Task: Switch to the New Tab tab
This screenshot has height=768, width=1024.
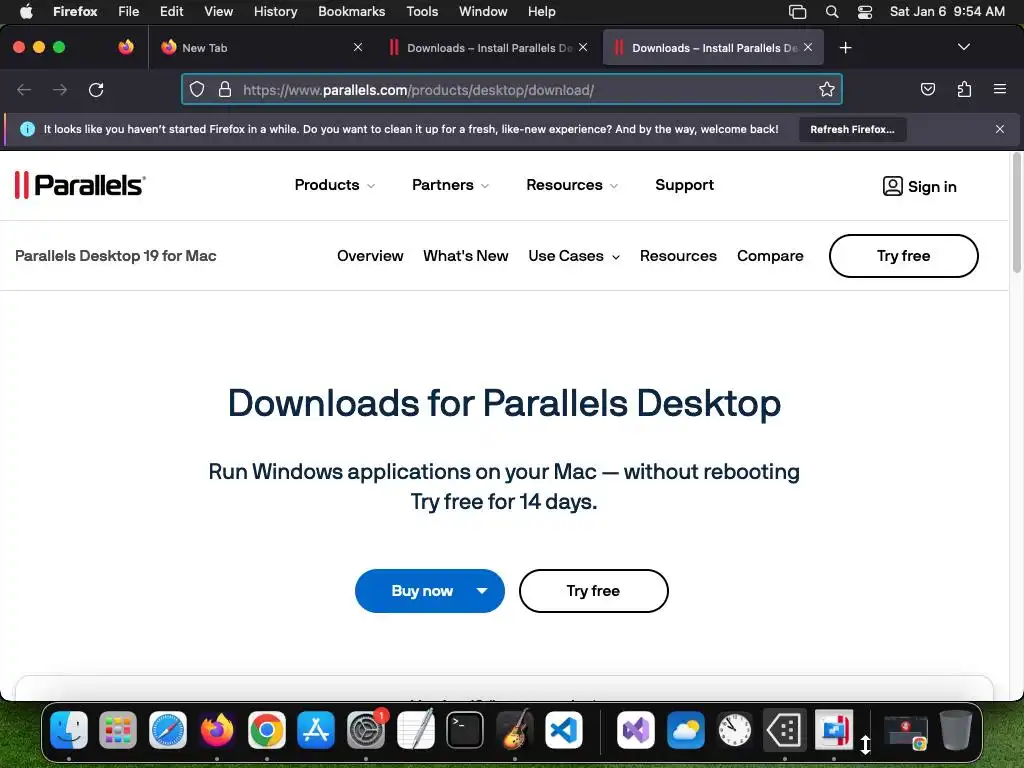Action: [261, 48]
